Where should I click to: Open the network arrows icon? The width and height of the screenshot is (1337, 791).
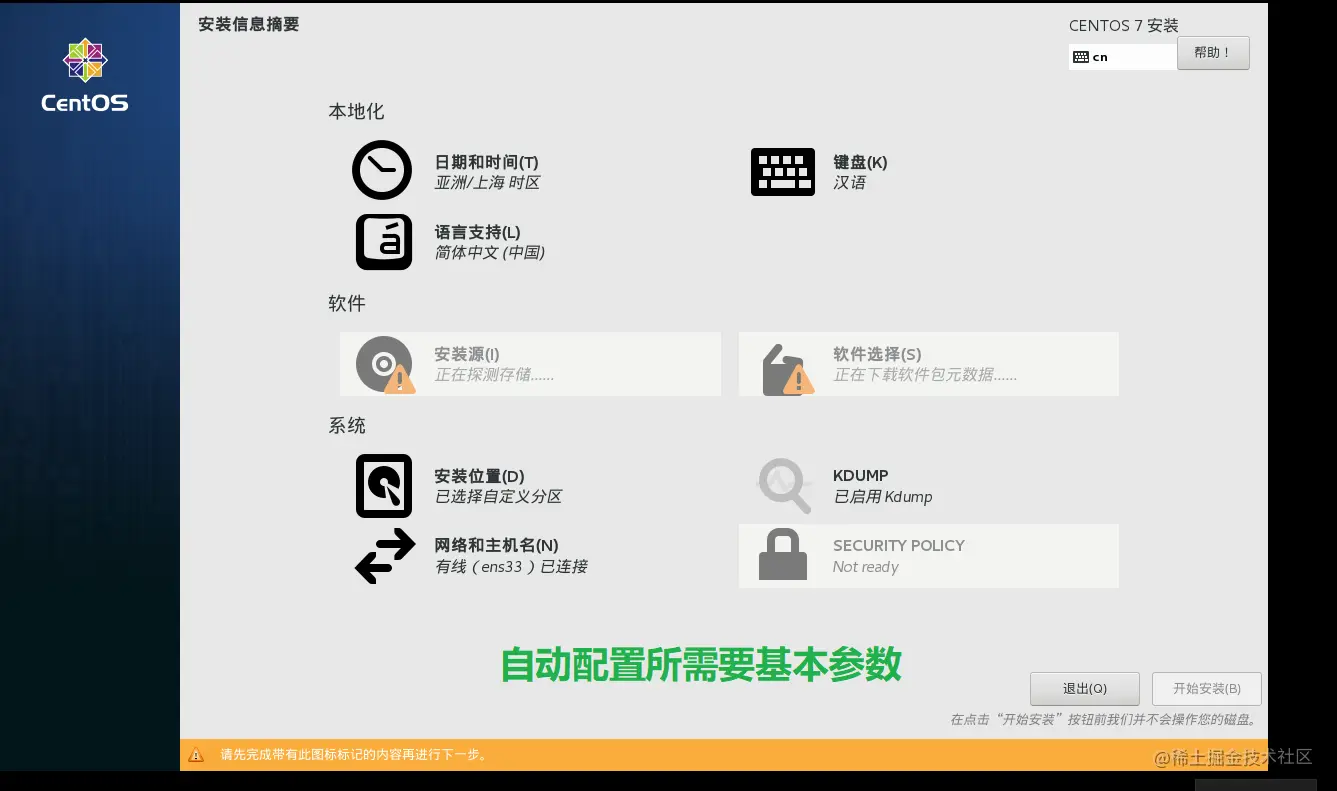385,556
